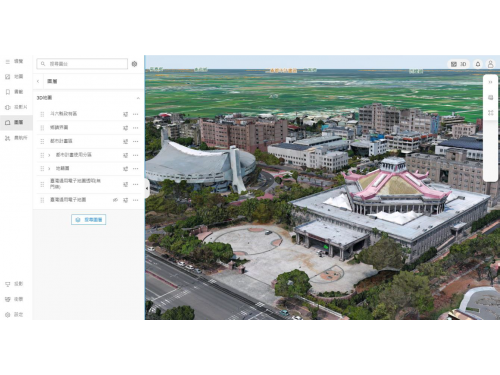Image resolution: width=500 pixels, height=375 pixels.
Task: Collapse the right floating toolbar with double chevron
Action: pyautogui.click(x=490, y=82)
